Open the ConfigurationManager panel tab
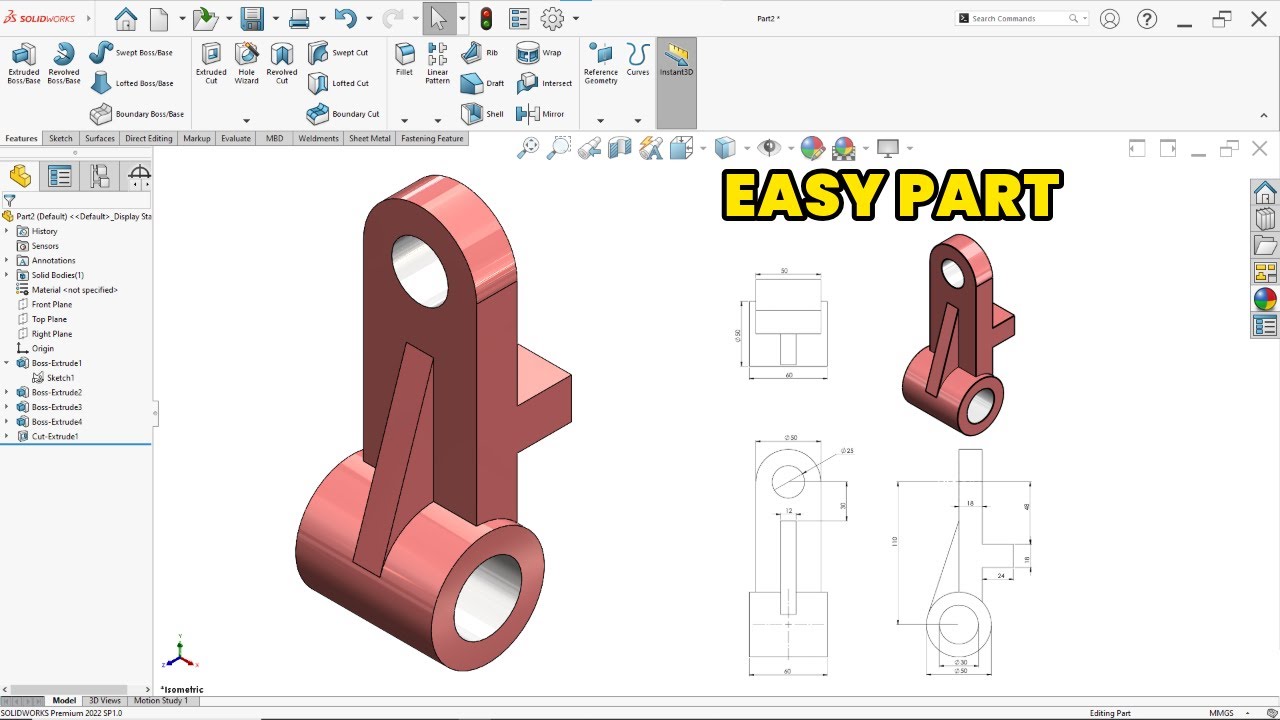This screenshot has width=1280, height=720. [99, 177]
